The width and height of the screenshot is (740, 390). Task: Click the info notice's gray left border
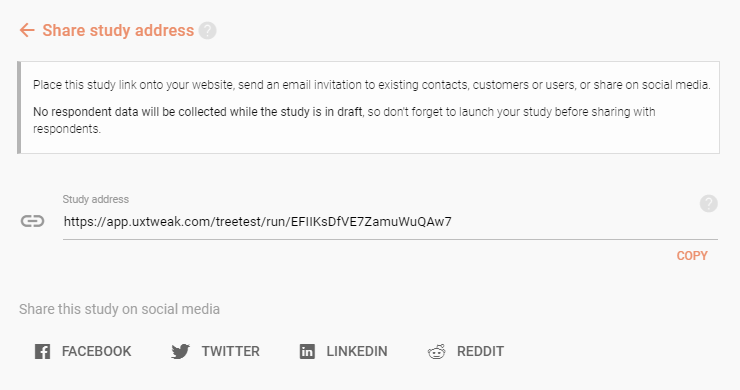click(19, 107)
